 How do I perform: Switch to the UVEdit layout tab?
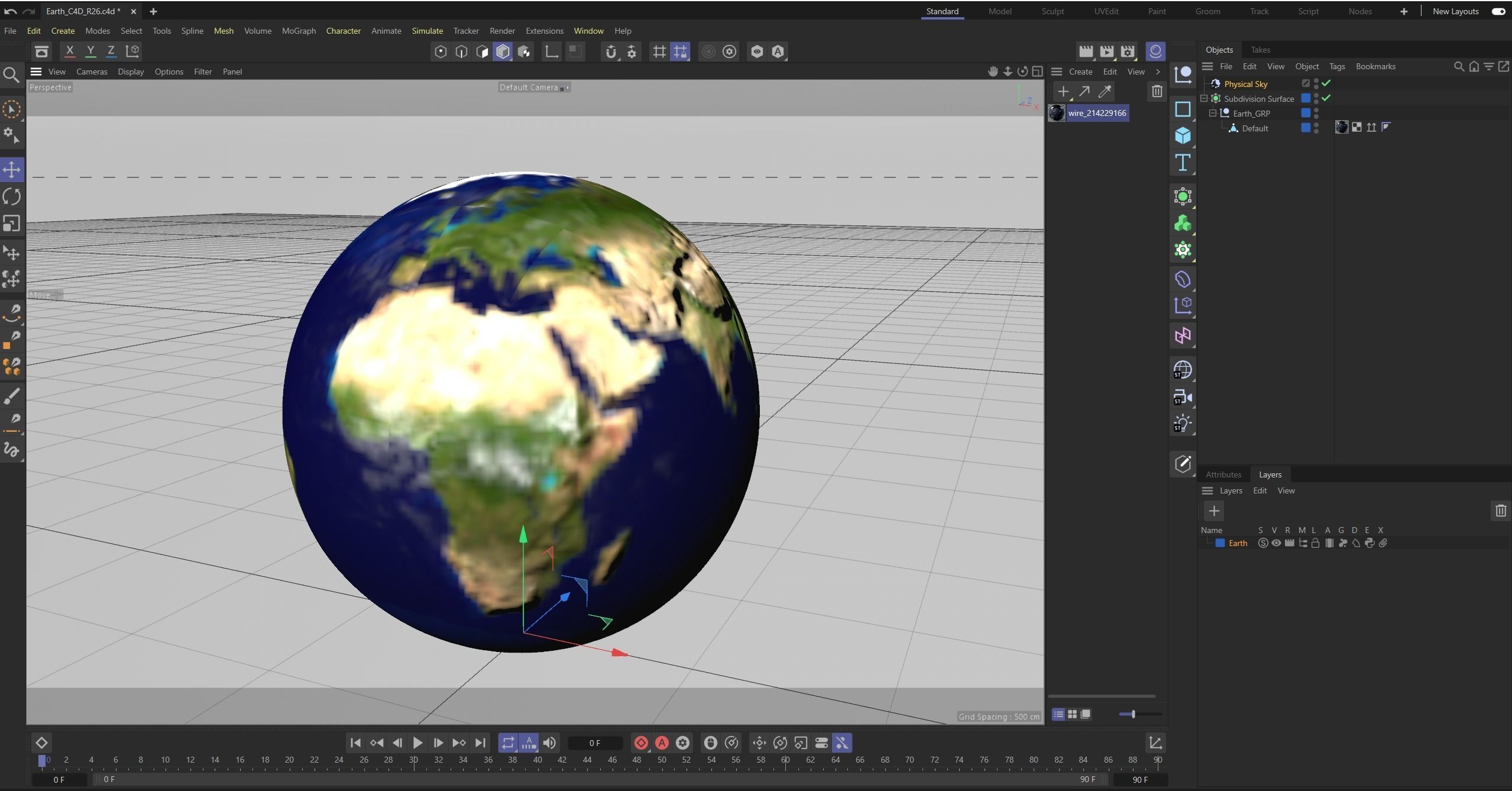[x=1106, y=11]
